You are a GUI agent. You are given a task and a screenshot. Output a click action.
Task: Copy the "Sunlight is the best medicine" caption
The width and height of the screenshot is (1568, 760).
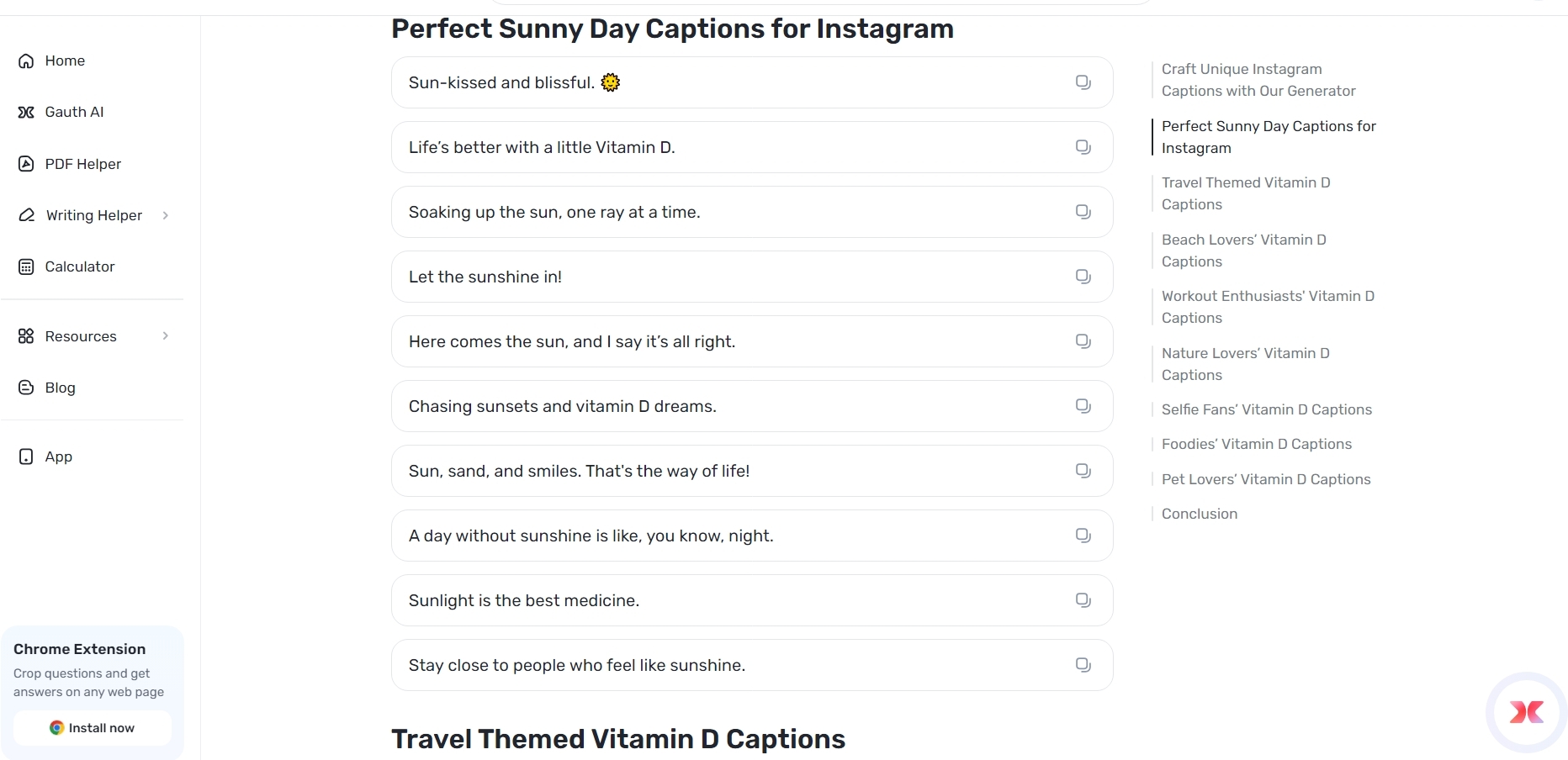(x=1083, y=599)
